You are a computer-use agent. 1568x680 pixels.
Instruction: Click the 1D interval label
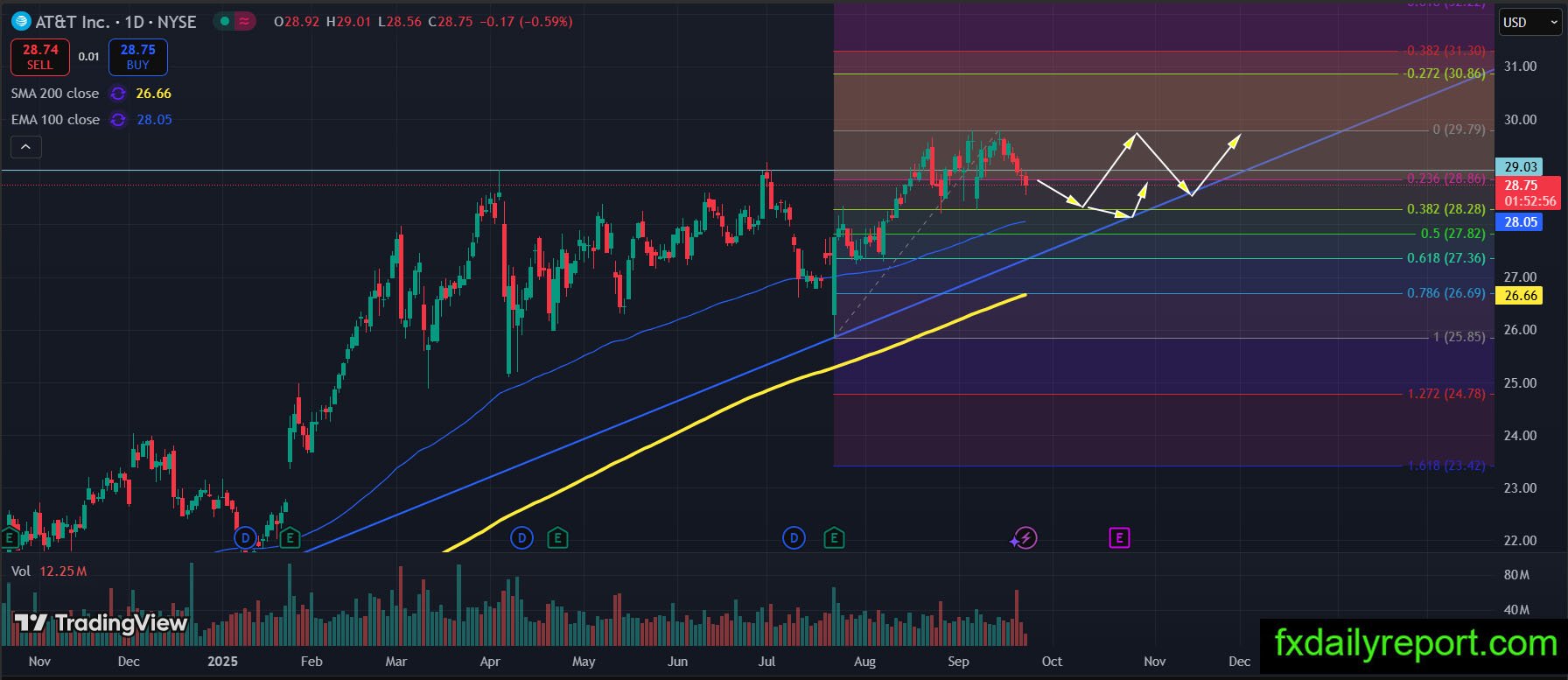tap(134, 22)
